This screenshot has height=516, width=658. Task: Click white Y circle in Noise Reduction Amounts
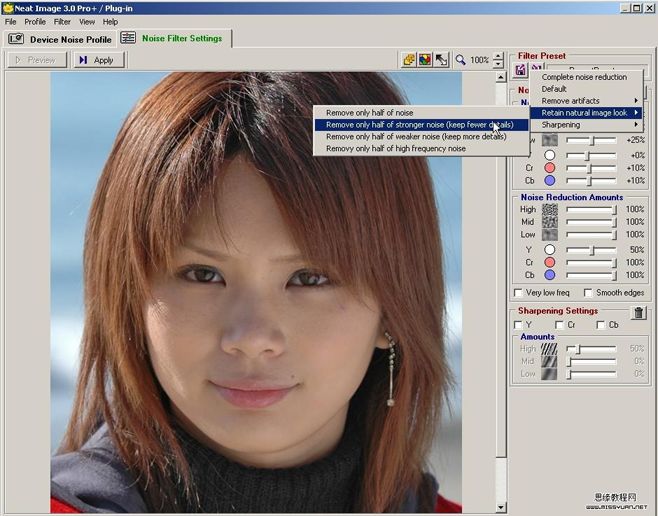(x=550, y=250)
